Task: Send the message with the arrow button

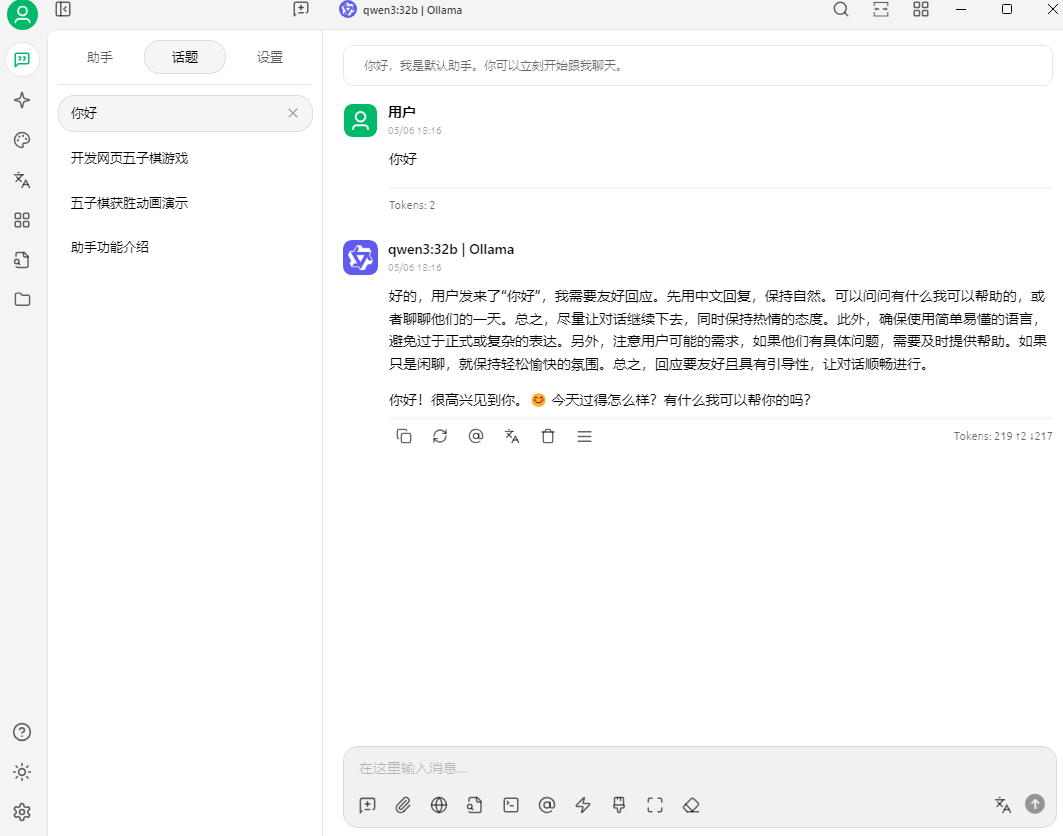Action: click(1035, 804)
